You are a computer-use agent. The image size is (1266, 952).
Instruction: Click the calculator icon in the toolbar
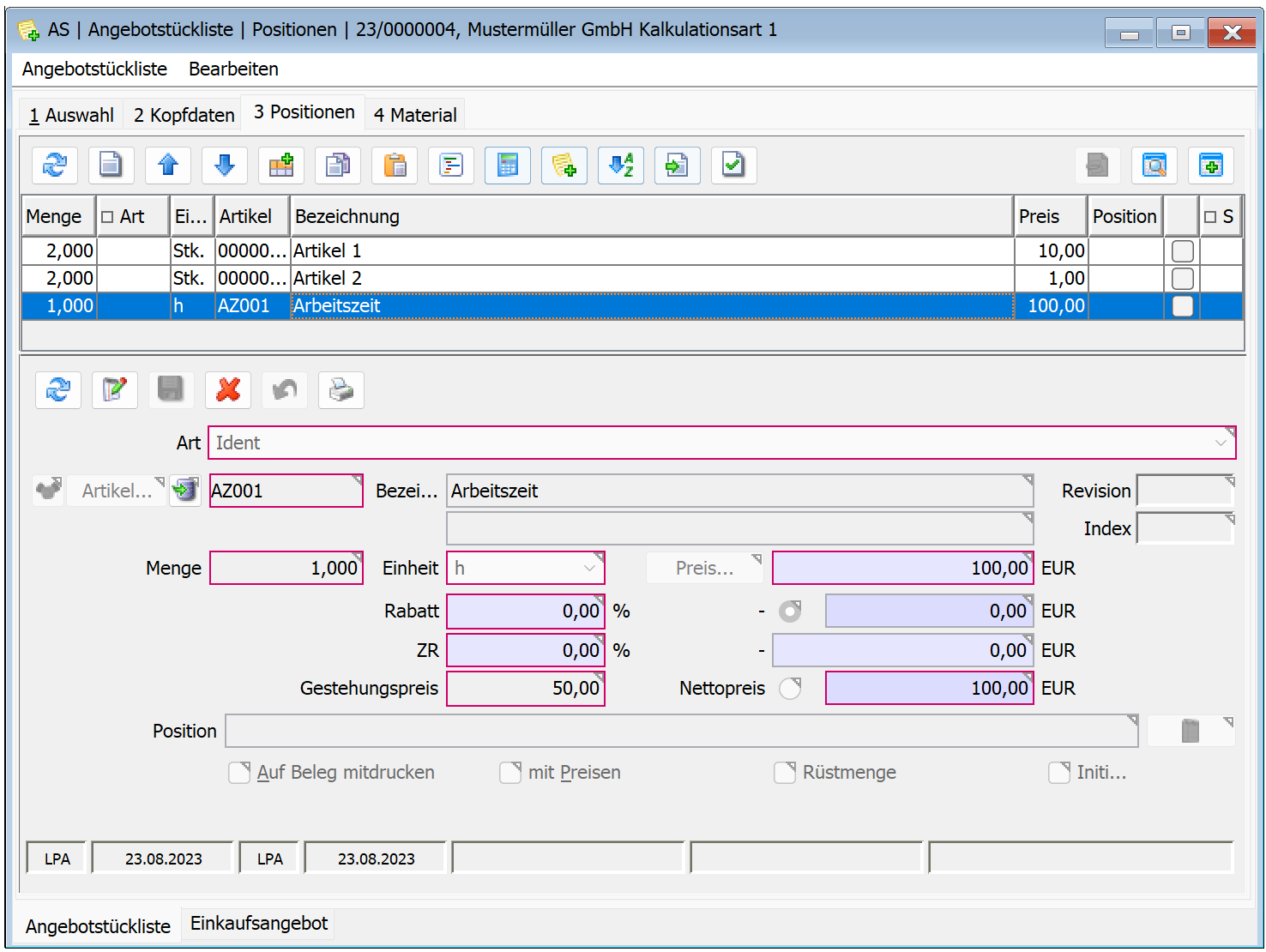point(508,165)
